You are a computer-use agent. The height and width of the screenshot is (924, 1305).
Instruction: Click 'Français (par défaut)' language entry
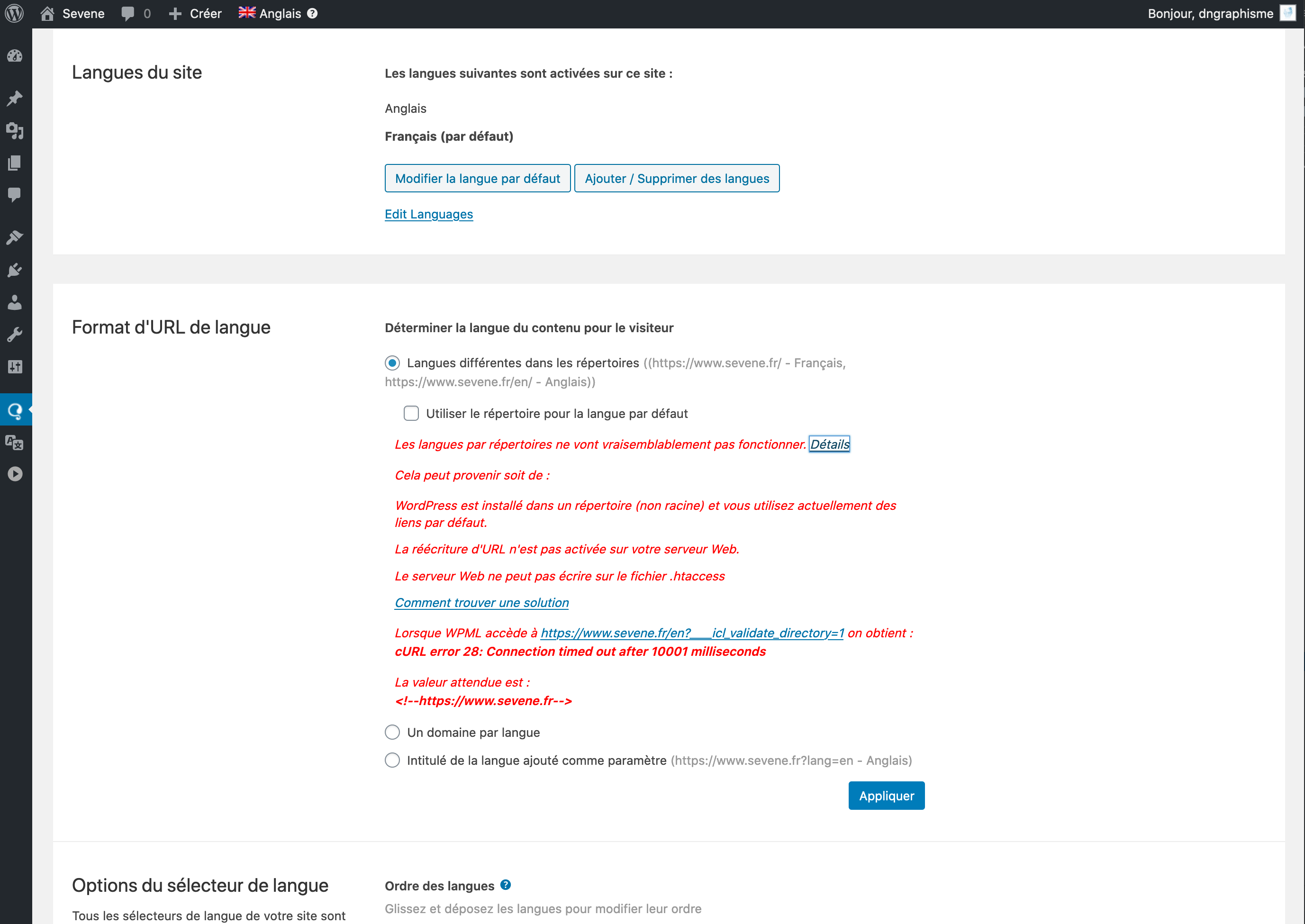pos(449,136)
